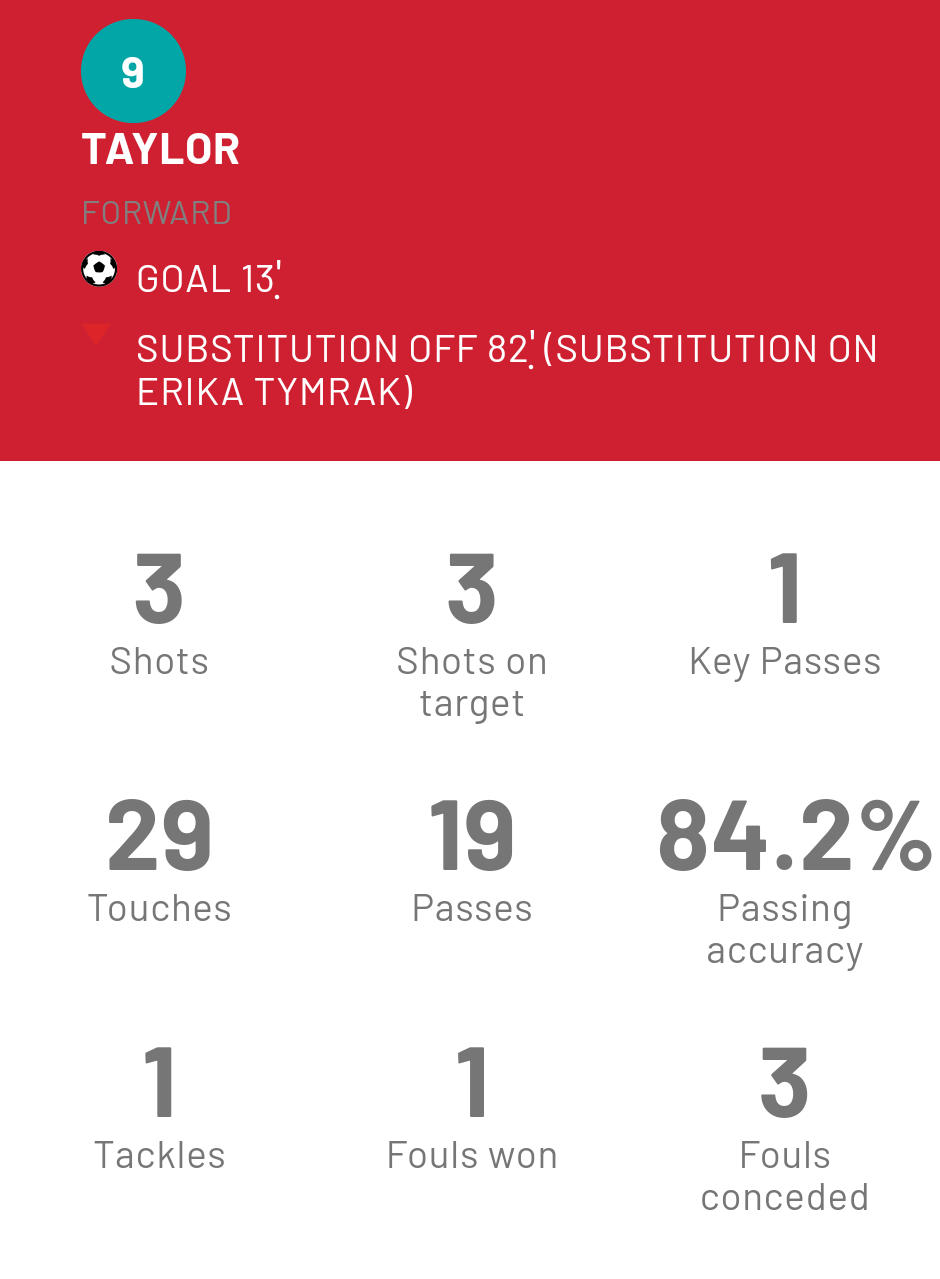Select the Touches label under 29

click(x=159, y=908)
